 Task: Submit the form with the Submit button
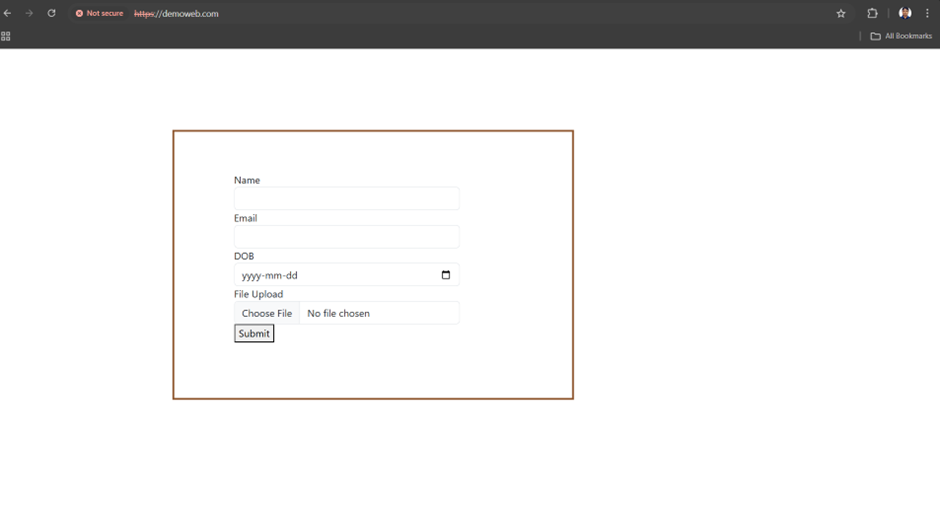click(254, 333)
